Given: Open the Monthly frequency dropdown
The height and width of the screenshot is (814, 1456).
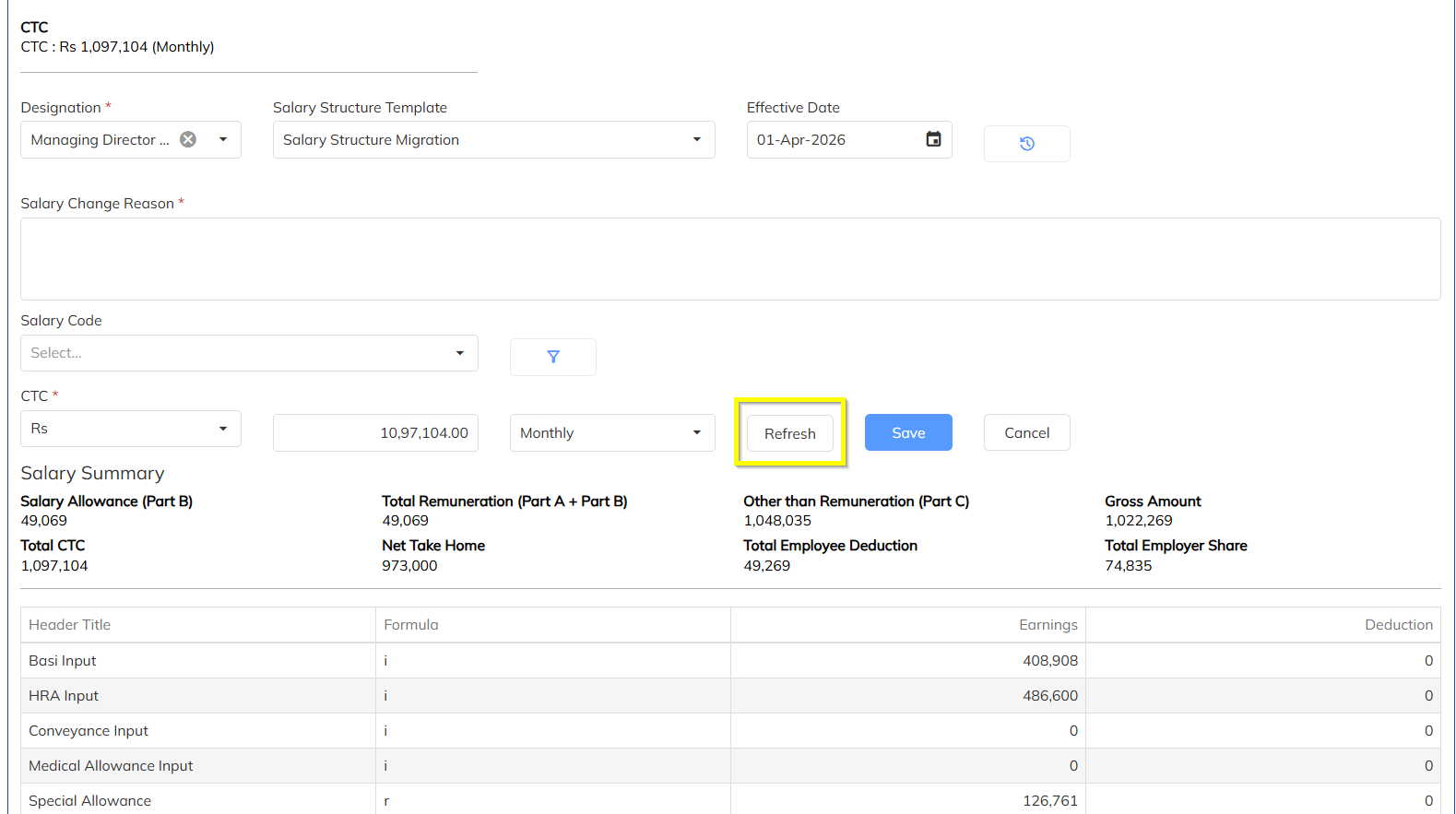Looking at the screenshot, I should [612, 433].
